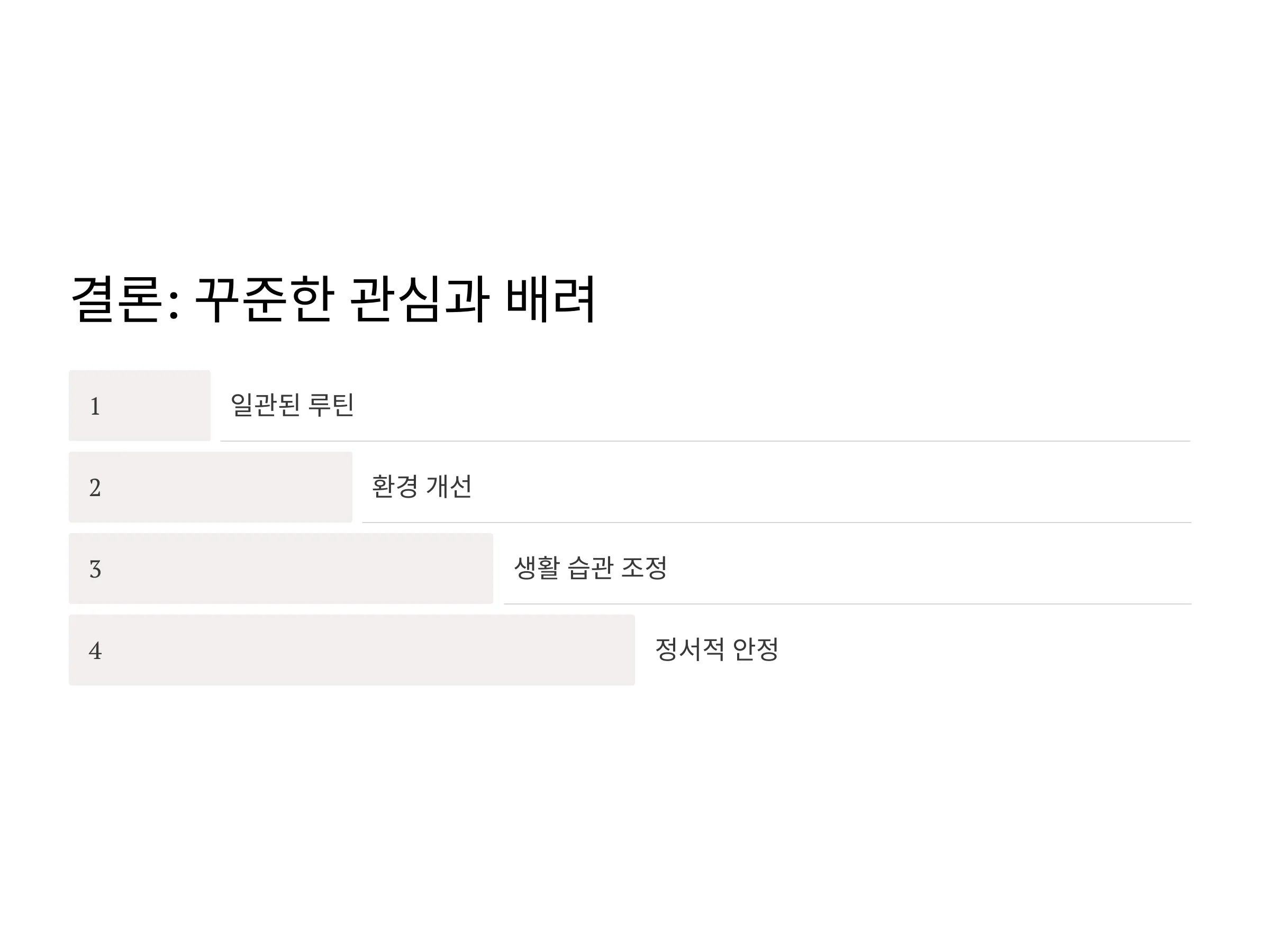This screenshot has width=1270, height=952.
Task: Click the divider line under 환경 개선
Action: [776, 523]
